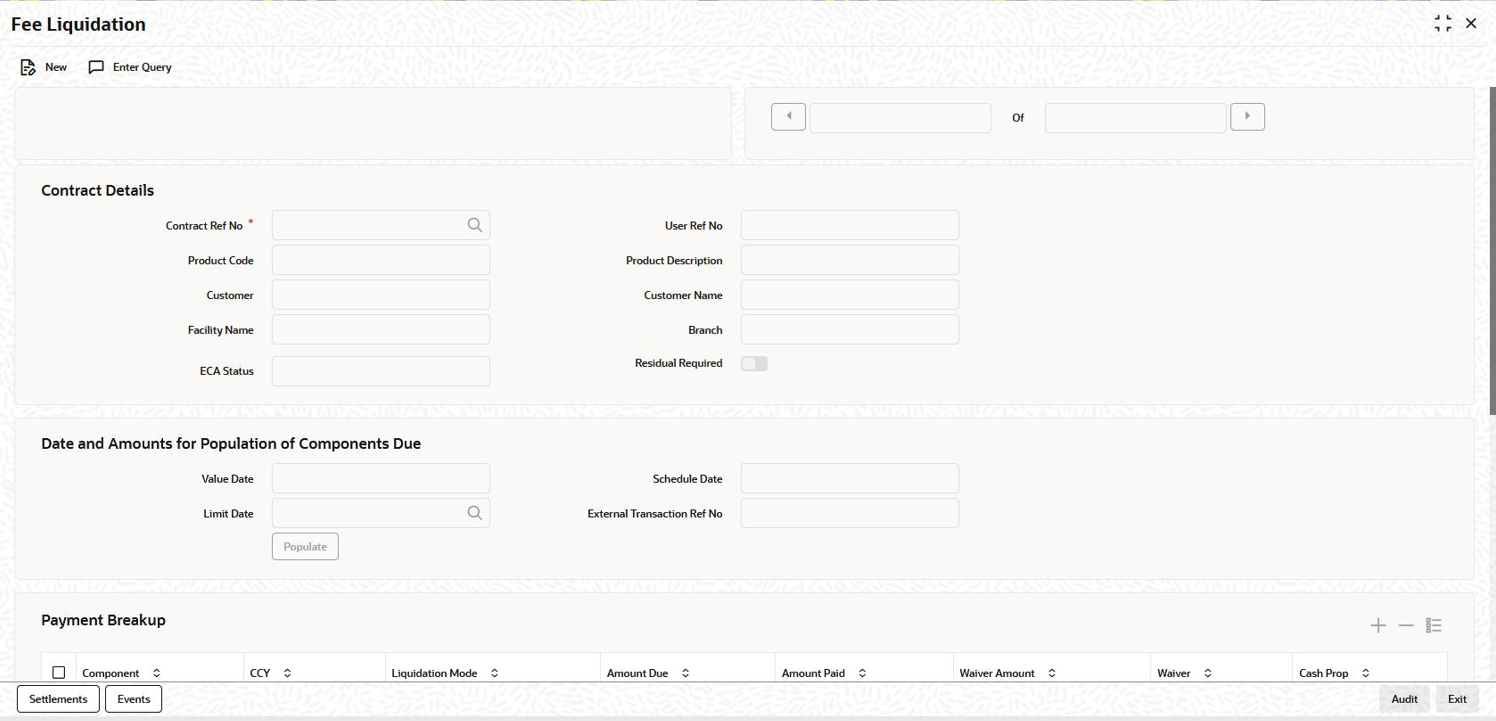
Task: Click External Transaction Ref No field
Action: pyautogui.click(x=850, y=513)
